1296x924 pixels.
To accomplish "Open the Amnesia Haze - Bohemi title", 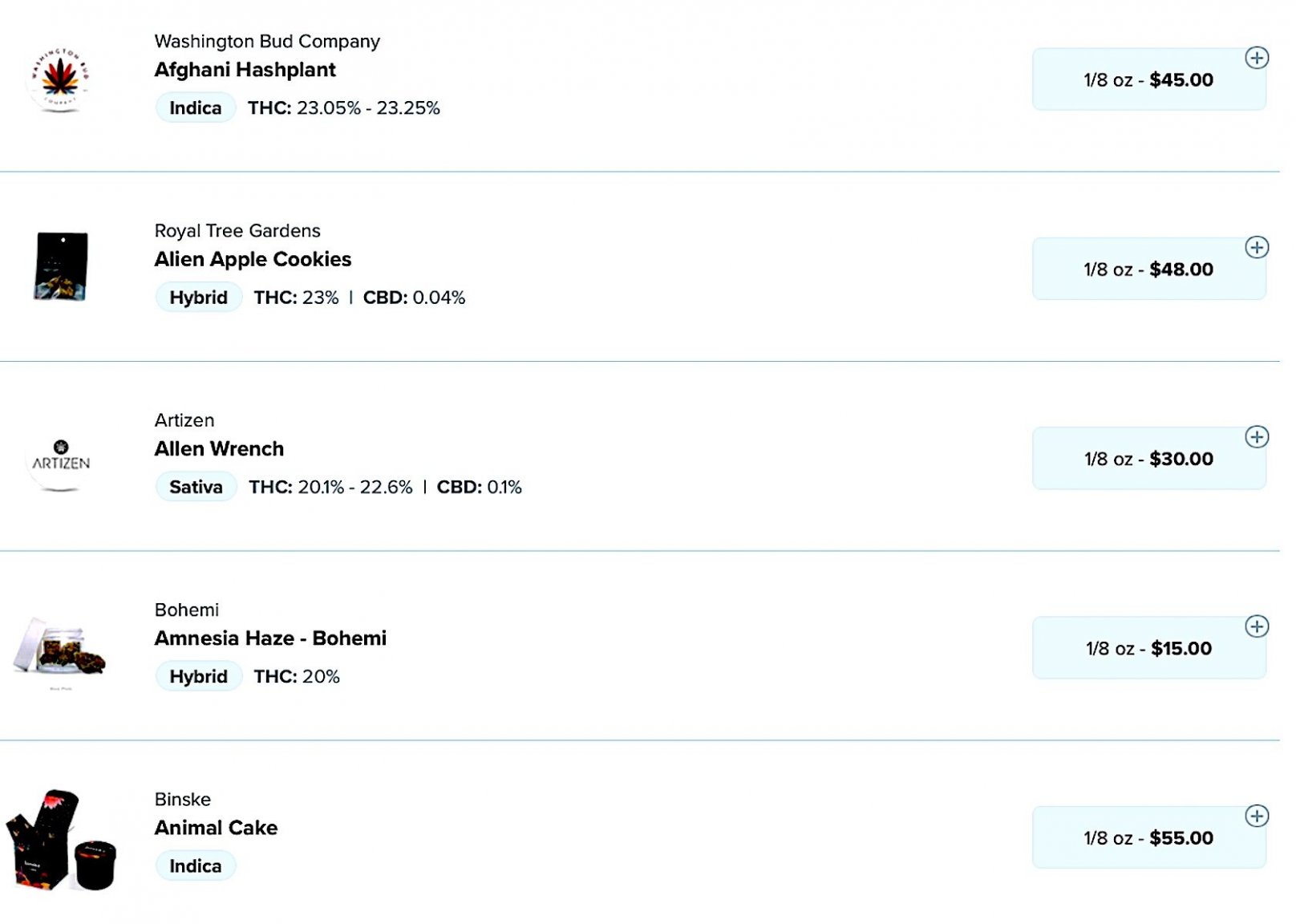I will pos(270,638).
